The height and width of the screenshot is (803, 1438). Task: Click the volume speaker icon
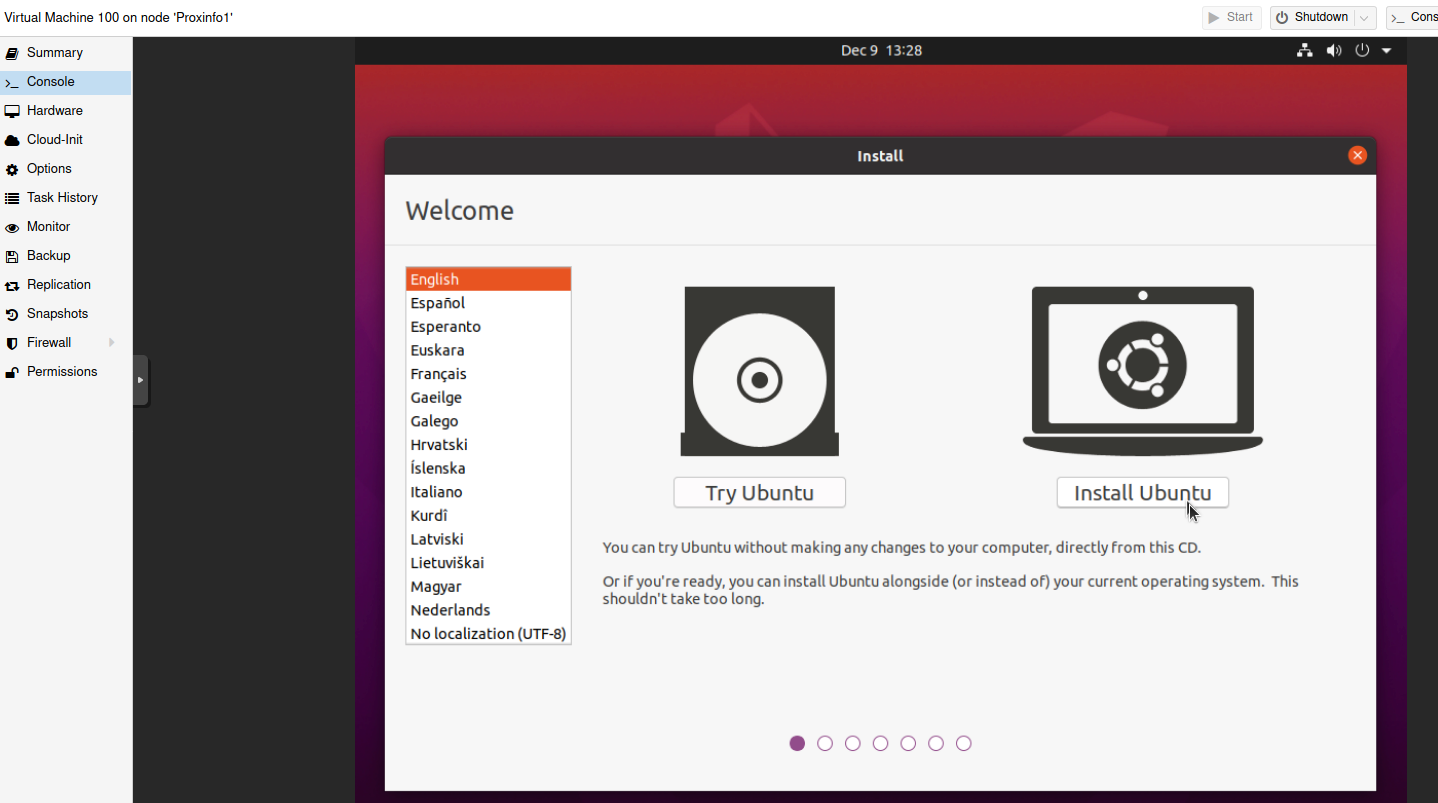click(1333, 50)
